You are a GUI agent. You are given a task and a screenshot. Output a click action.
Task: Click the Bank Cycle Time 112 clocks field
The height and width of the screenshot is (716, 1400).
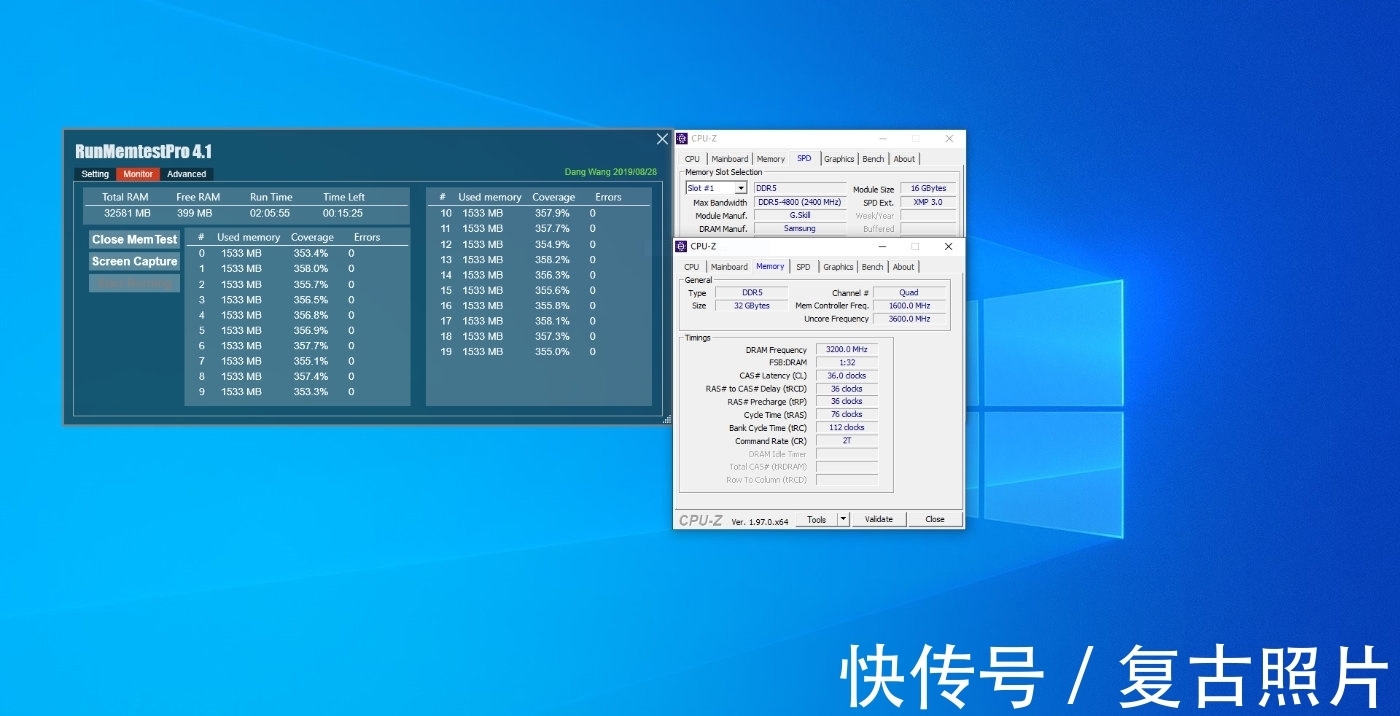click(847, 427)
